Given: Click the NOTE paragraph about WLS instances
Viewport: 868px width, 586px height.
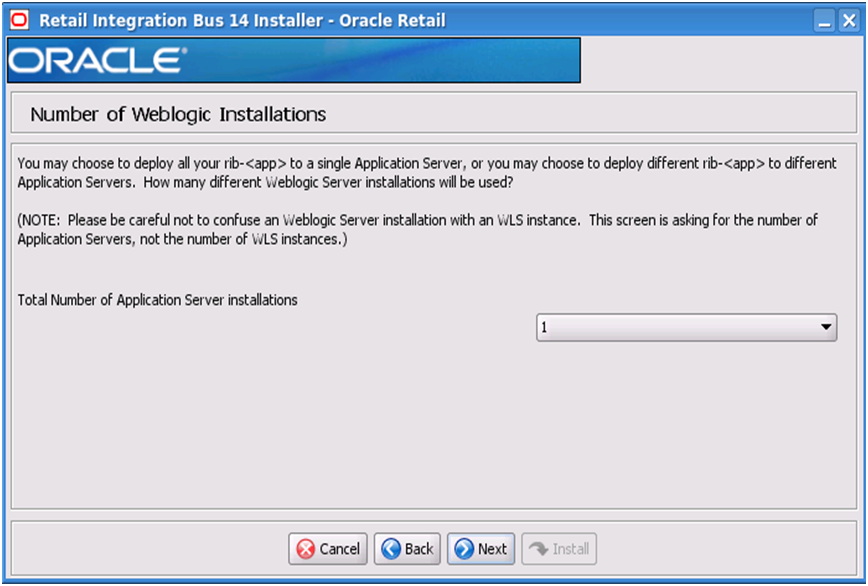Looking at the screenshot, I should 417,230.
